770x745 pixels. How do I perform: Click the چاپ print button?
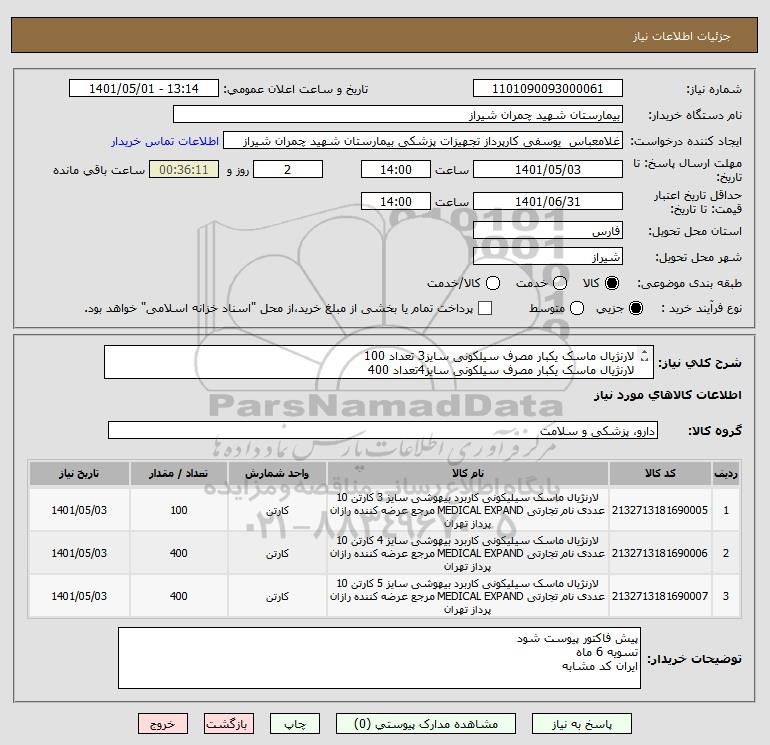point(295,724)
